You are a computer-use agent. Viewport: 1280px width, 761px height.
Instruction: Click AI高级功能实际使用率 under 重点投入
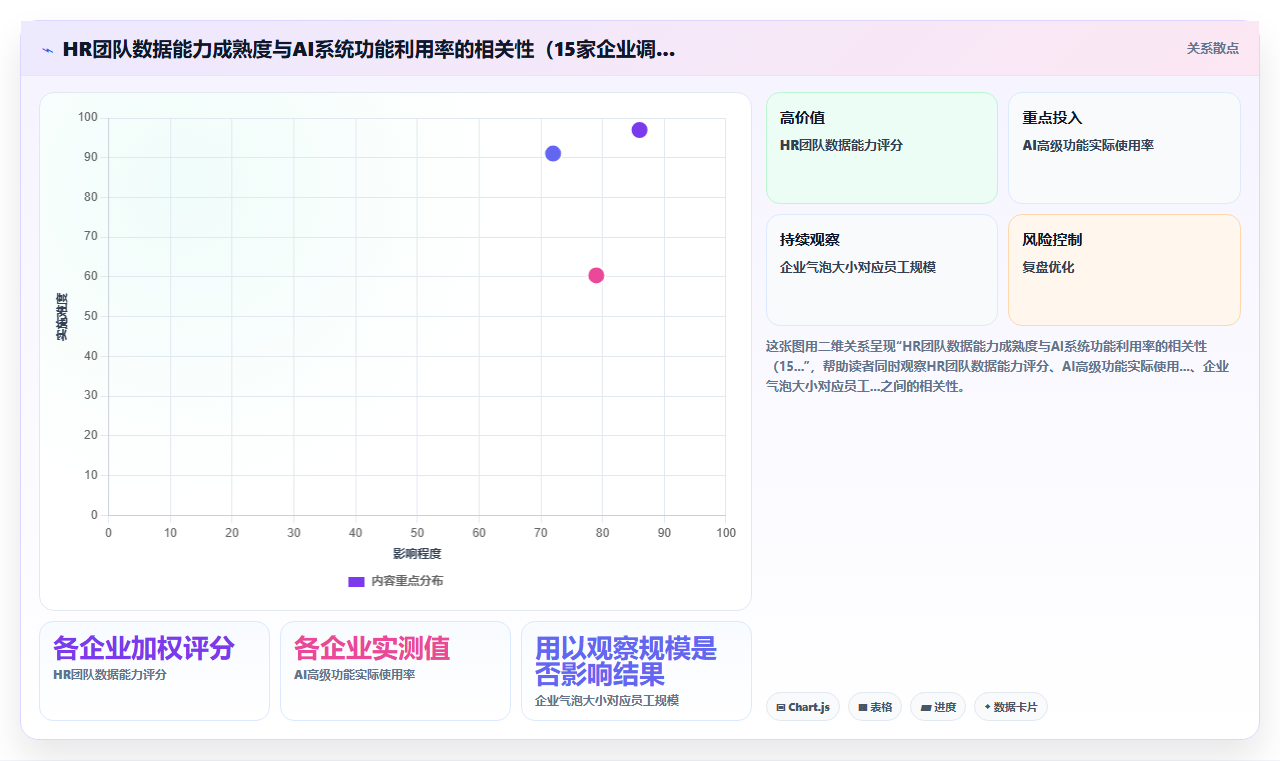pos(1088,145)
